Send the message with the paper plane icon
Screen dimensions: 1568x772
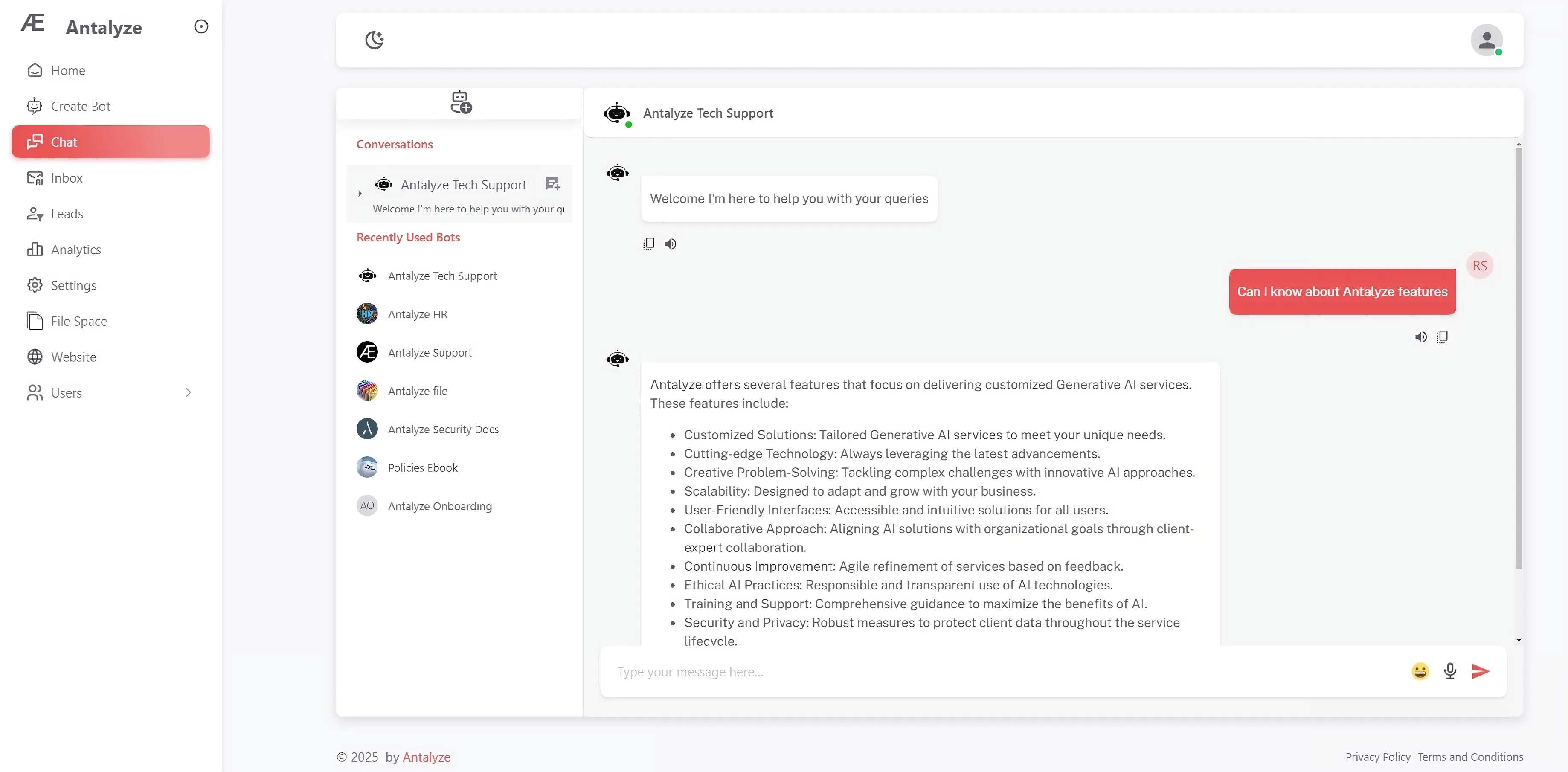pyautogui.click(x=1481, y=671)
